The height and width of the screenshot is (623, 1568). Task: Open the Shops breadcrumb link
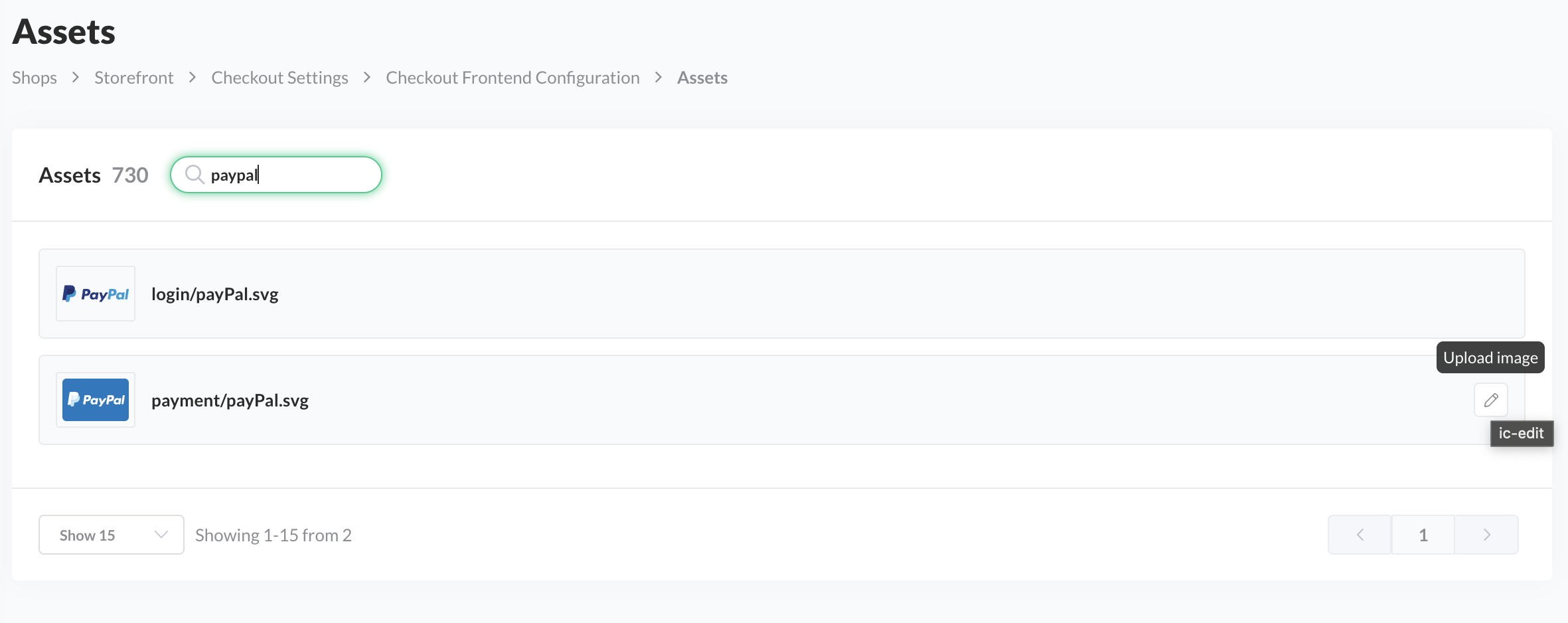pyautogui.click(x=35, y=78)
